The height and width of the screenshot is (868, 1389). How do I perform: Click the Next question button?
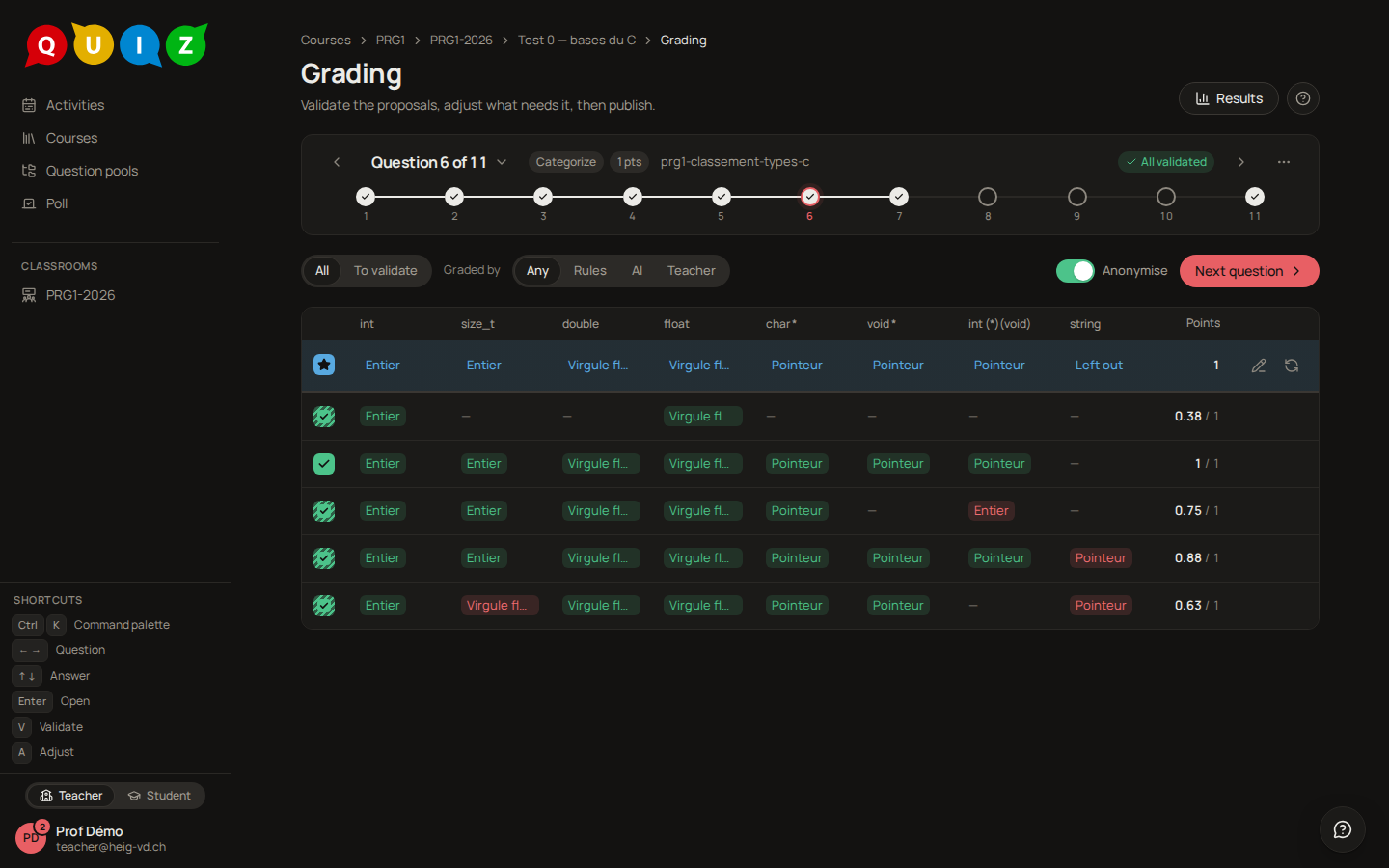tap(1249, 271)
